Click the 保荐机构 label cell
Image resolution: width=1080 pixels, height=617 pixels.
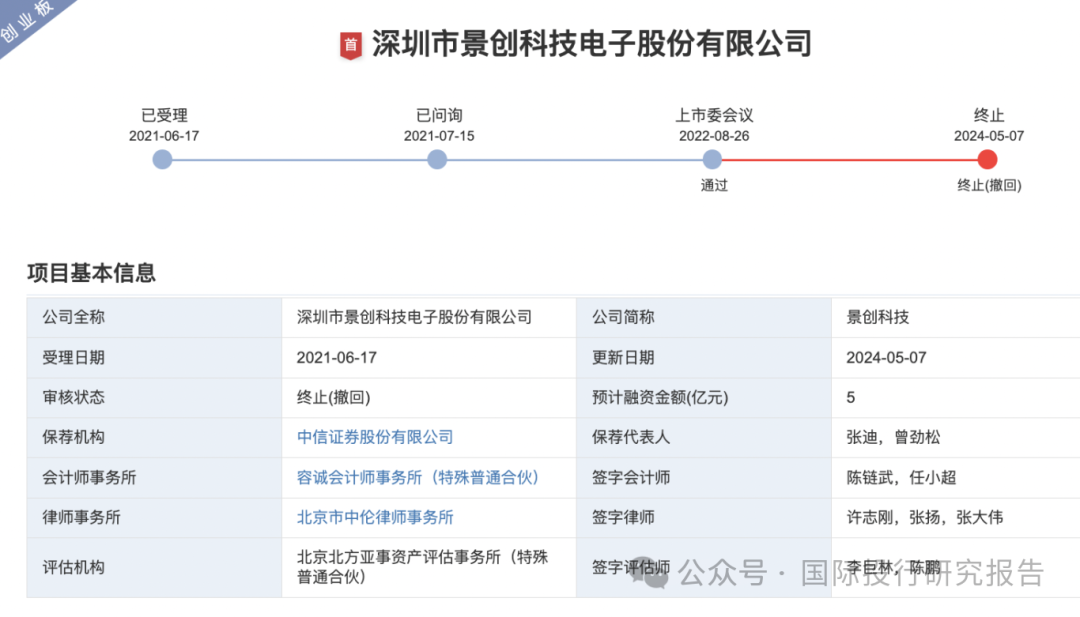(x=154, y=437)
